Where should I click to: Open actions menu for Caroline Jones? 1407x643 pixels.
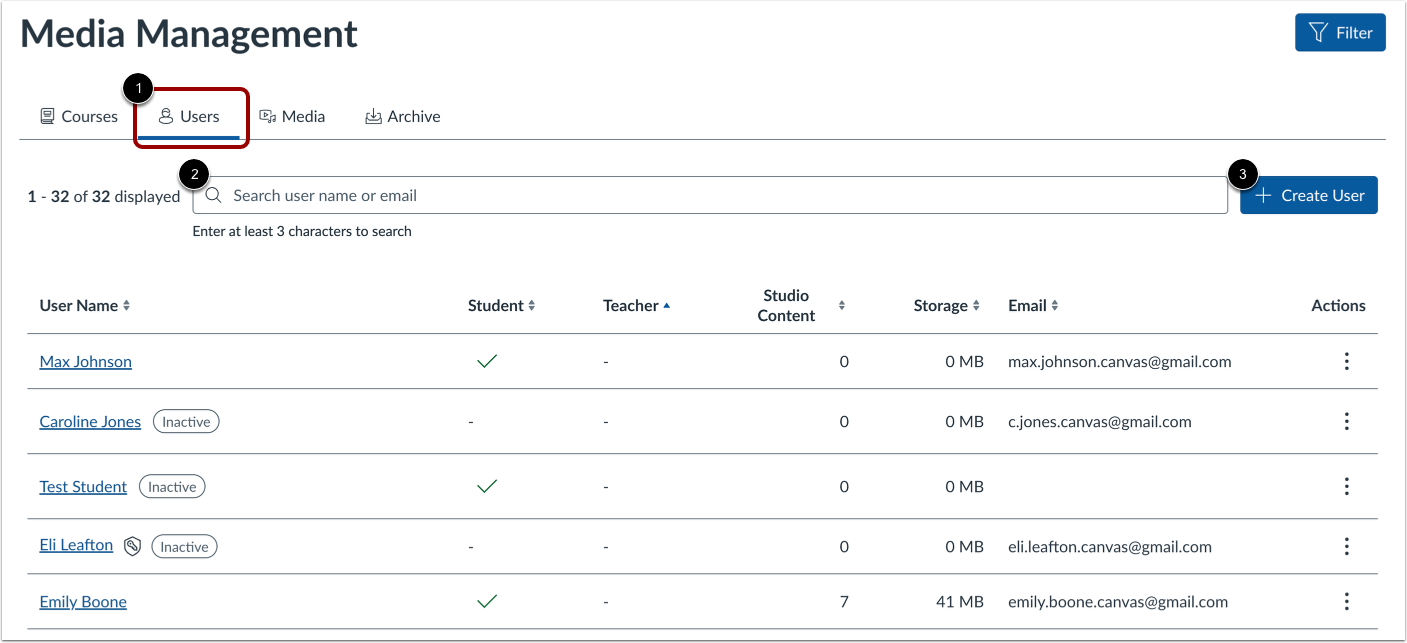pos(1347,422)
